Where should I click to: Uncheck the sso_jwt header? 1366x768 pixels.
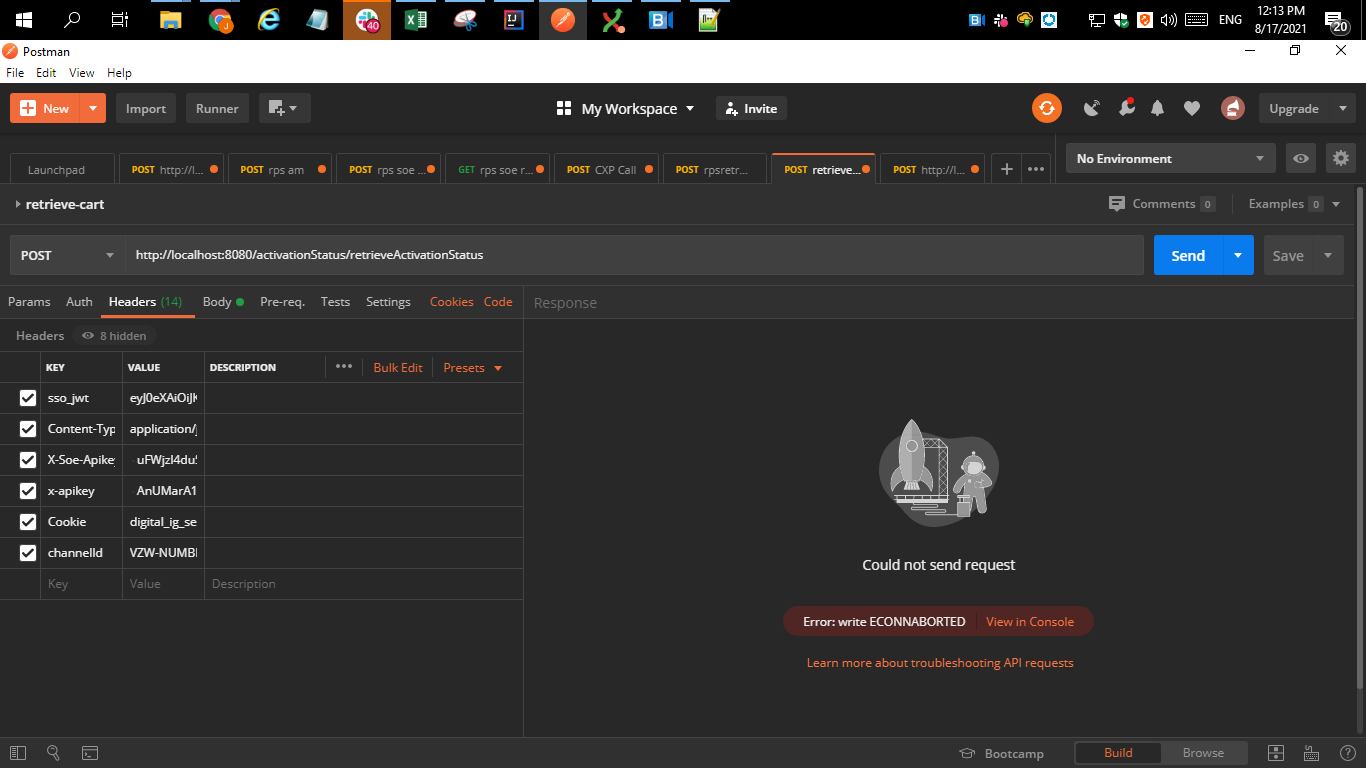click(x=27, y=397)
